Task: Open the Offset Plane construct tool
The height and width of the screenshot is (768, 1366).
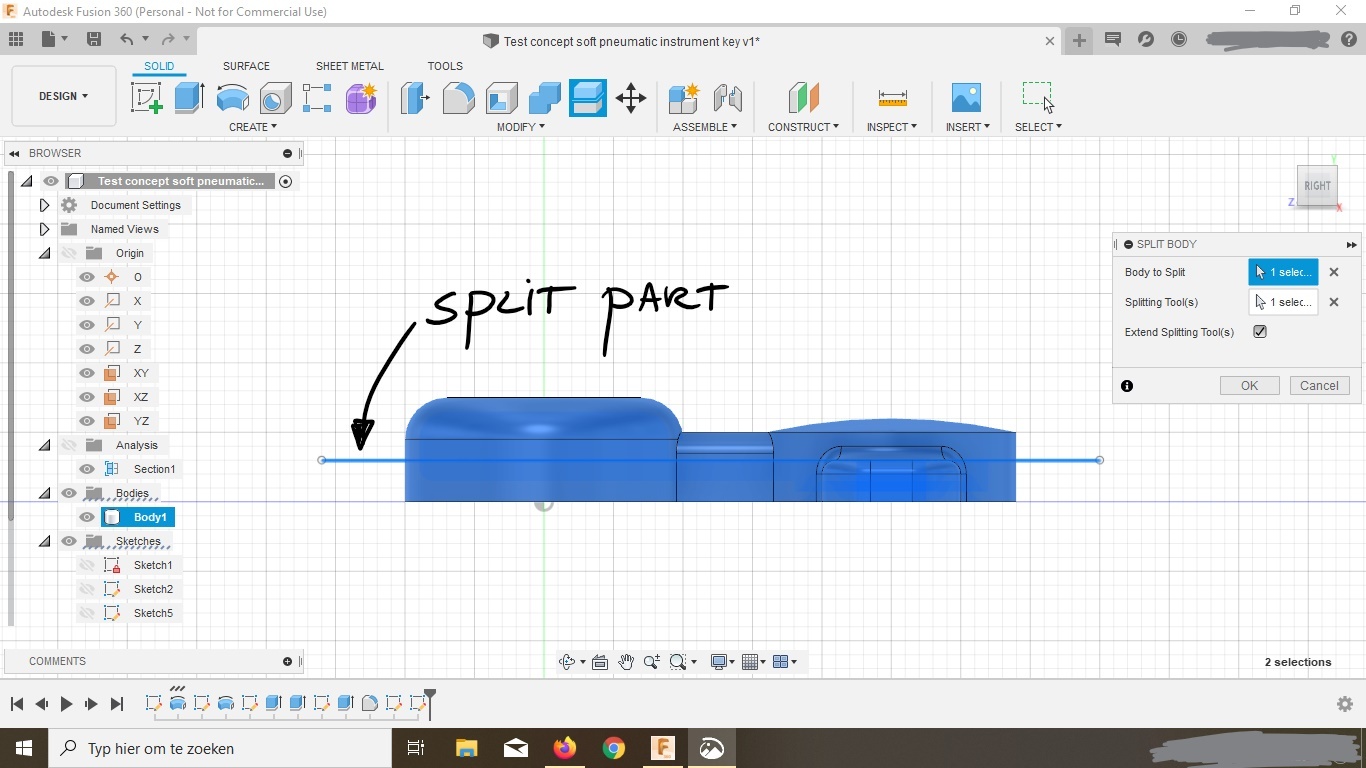Action: point(803,98)
